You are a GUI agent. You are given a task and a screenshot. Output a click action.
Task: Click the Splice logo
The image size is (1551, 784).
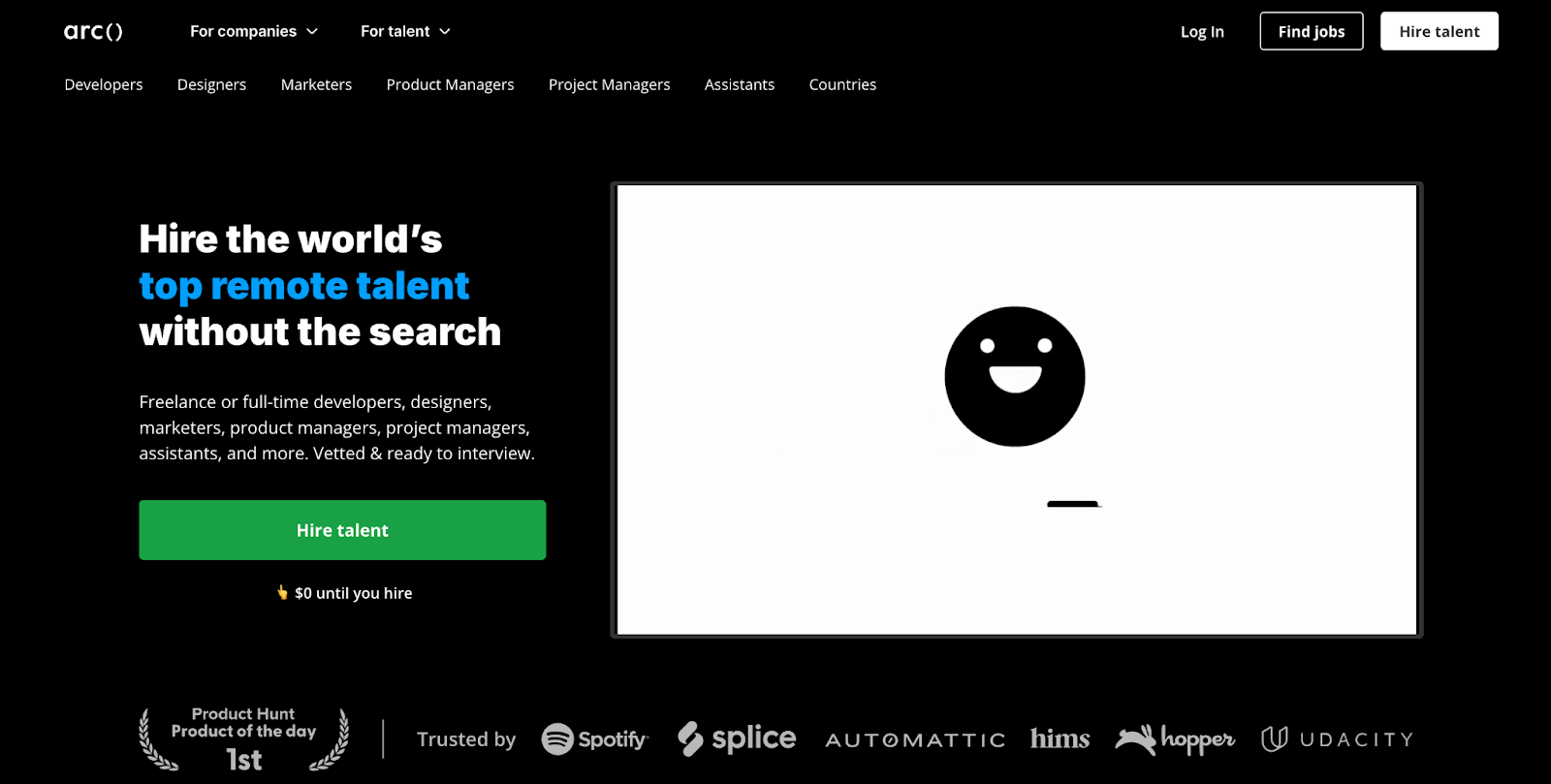(737, 738)
